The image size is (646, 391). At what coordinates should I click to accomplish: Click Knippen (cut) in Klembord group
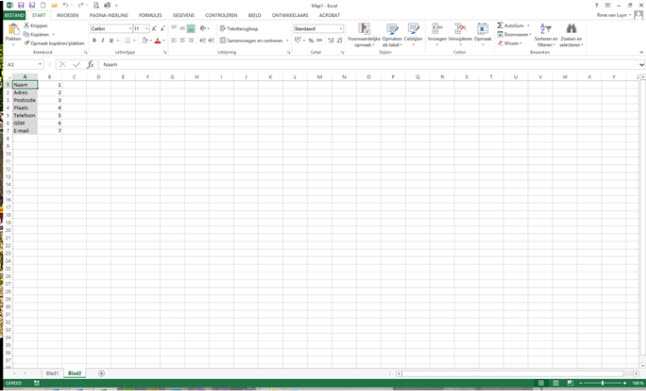tap(36, 26)
